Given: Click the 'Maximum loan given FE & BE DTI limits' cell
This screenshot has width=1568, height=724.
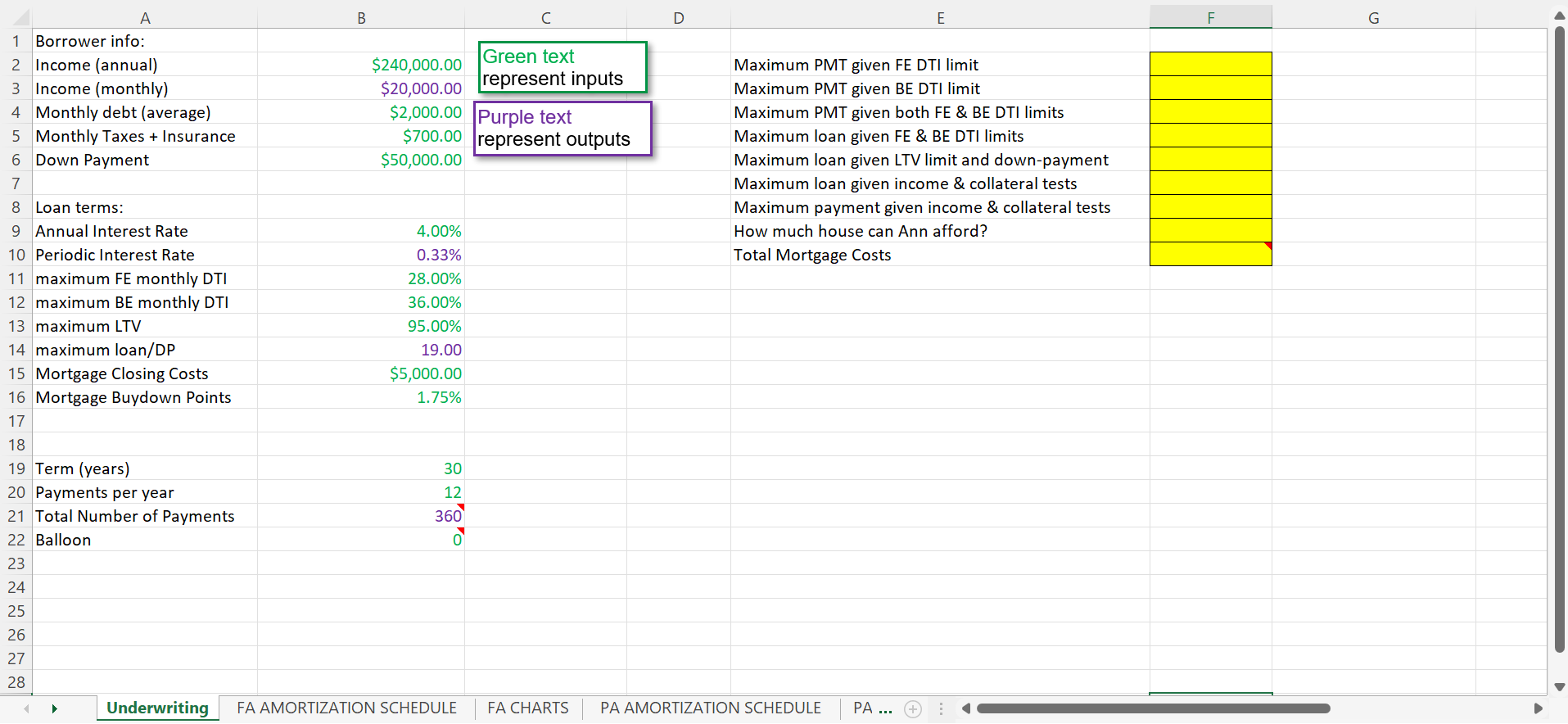Looking at the screenshot, I should click(x=941, y=136).
